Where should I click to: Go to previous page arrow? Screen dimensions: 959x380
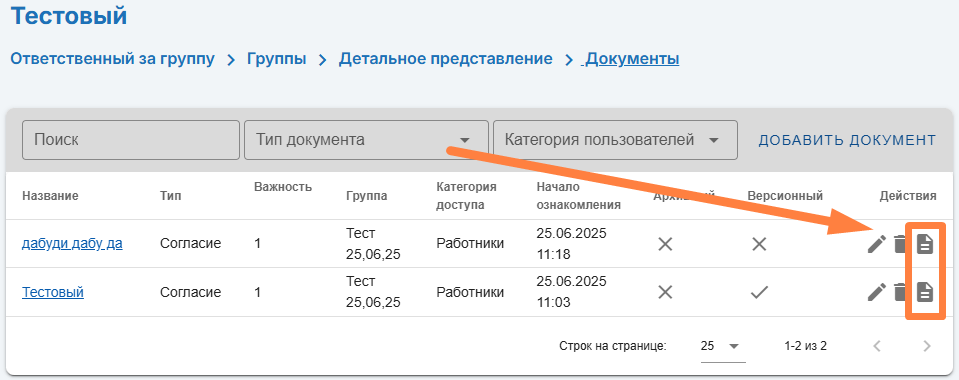(x=877, y=346)
